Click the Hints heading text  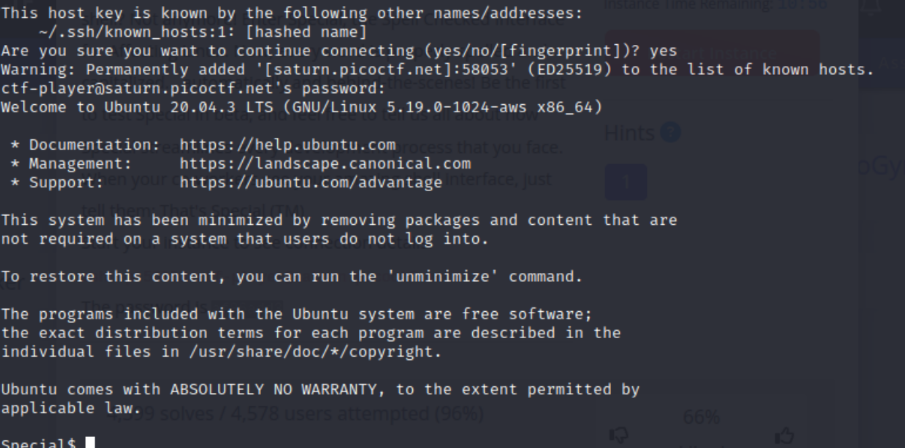(x=630, y=132)
